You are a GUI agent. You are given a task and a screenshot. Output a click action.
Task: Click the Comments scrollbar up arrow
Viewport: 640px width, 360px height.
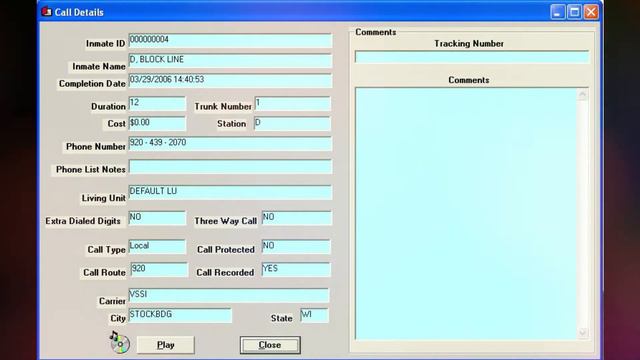(582, 95)
